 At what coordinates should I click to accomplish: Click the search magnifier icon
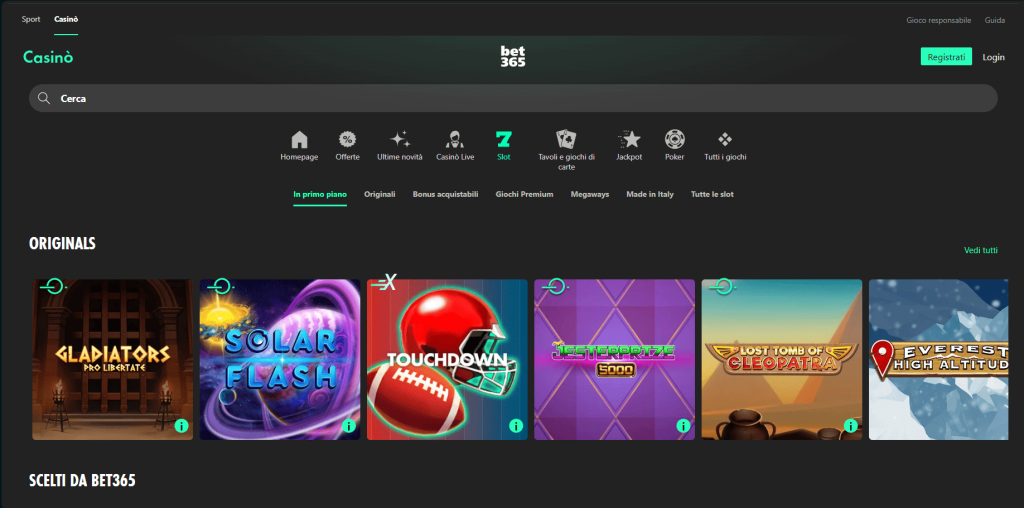point(44,98)
